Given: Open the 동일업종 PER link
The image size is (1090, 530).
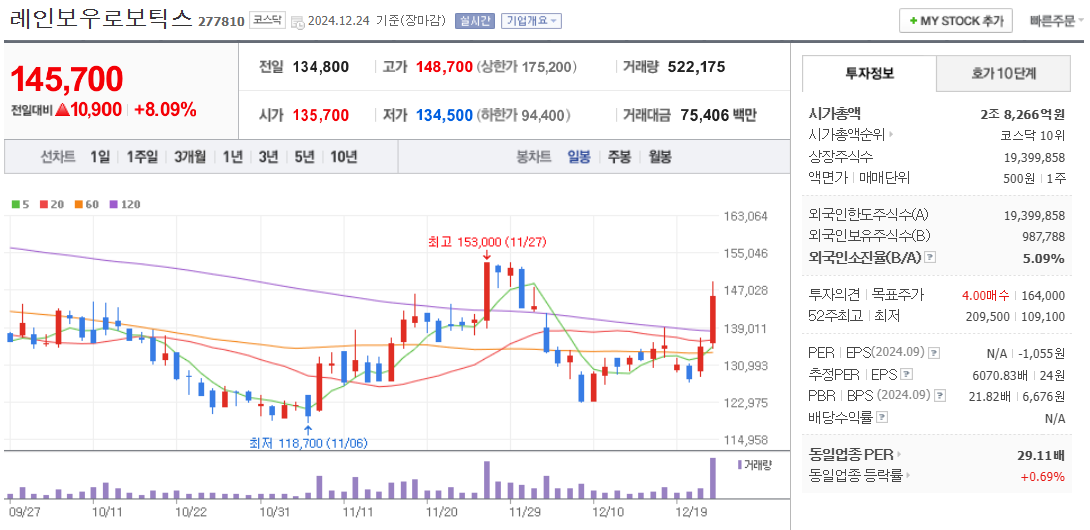Looking at the screenshot, I should [x=856, y=455].
